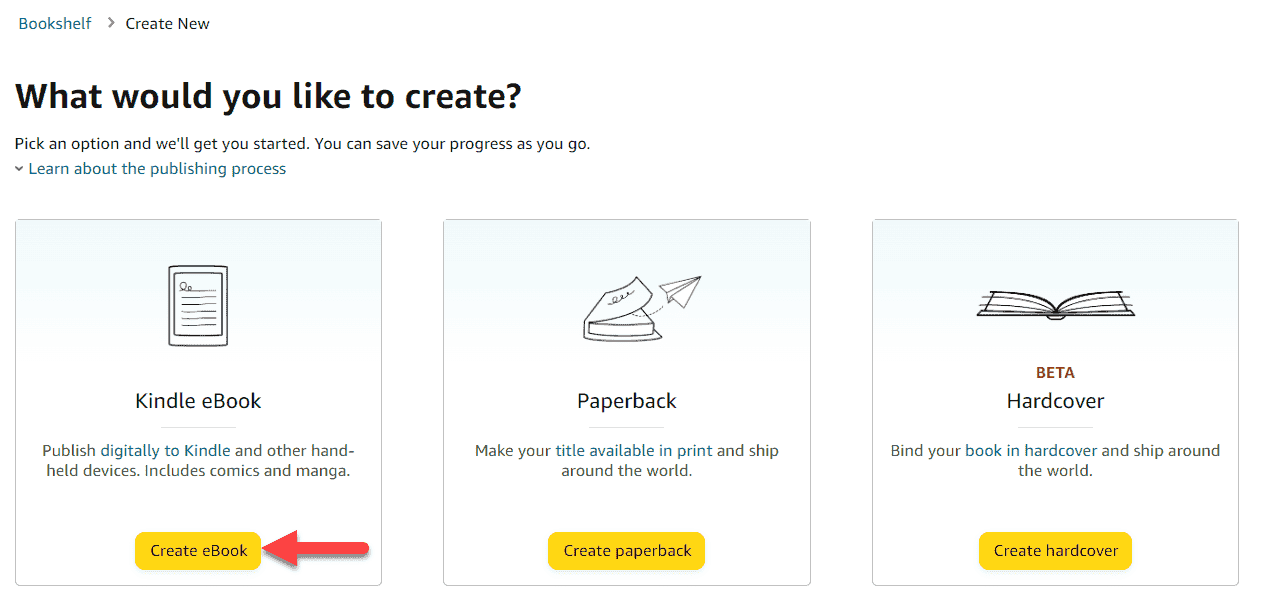Select the Kindle eBook card title
The height and width of the screenshot is (599, 1263).
(x=198, y=401)
